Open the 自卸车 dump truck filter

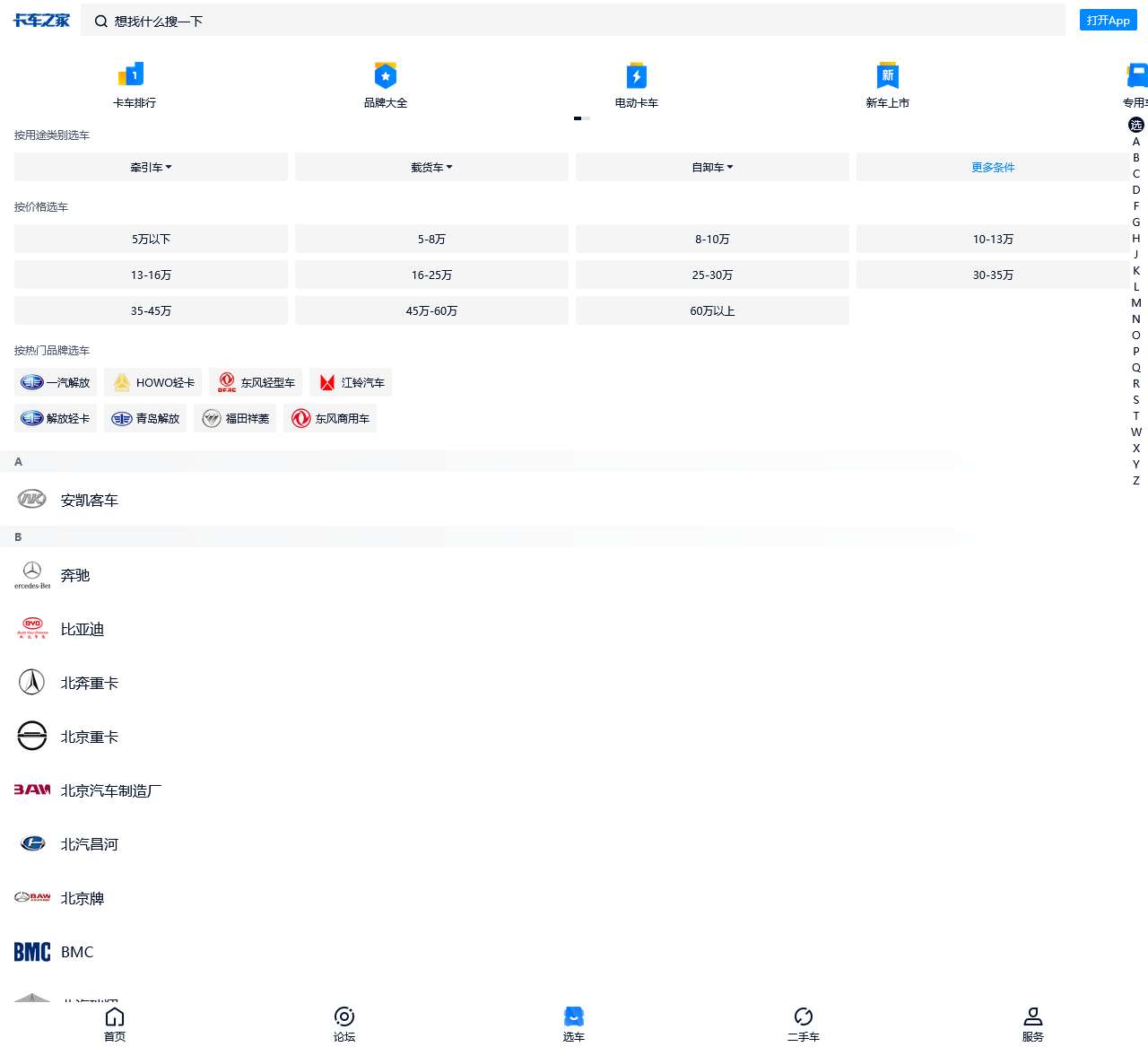712,167
